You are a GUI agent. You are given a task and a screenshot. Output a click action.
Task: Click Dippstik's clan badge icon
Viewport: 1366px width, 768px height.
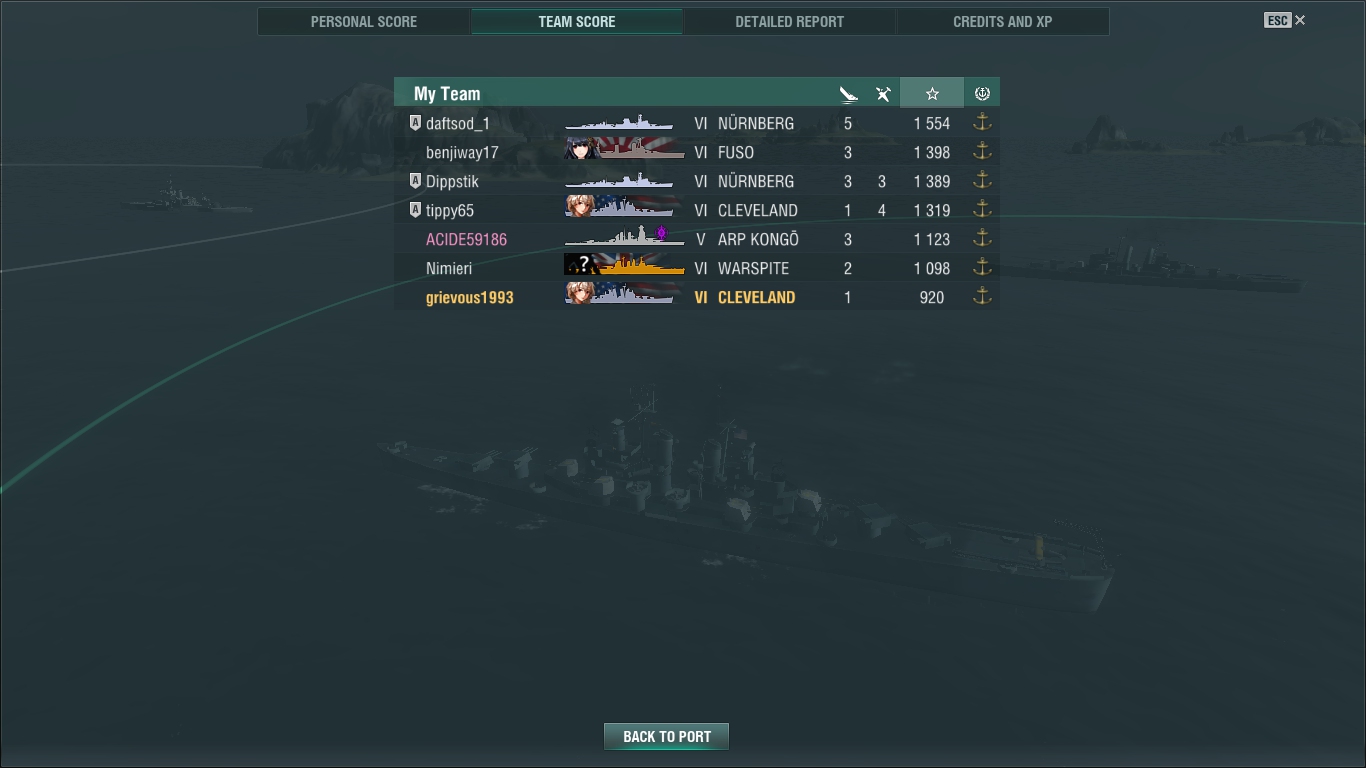[416, 181]
